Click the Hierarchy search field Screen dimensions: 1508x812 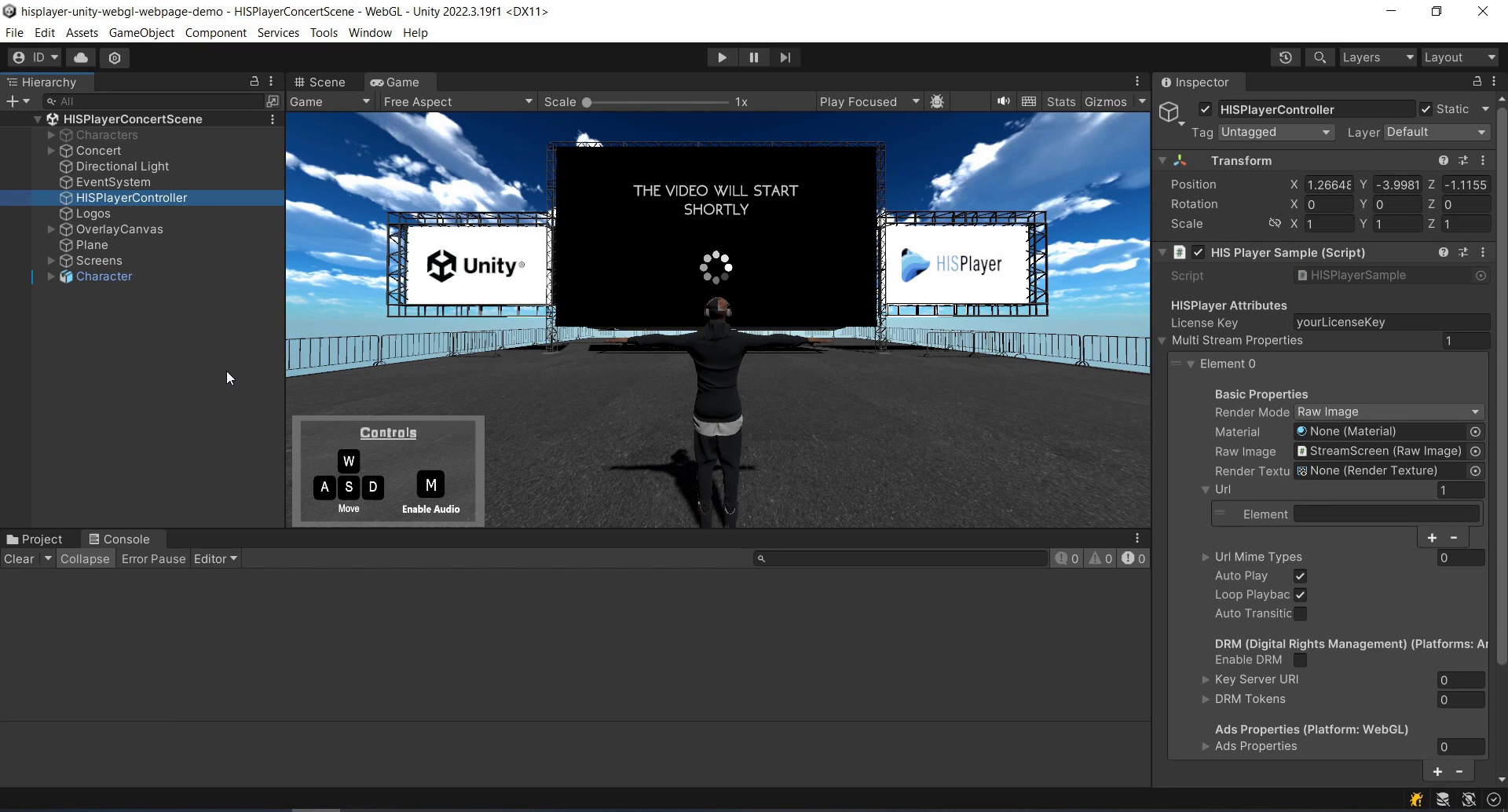pos(153,101)
